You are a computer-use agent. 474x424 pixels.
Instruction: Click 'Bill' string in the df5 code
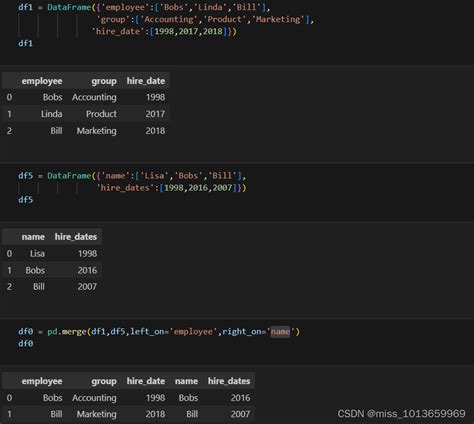click(x=222, y=176)
